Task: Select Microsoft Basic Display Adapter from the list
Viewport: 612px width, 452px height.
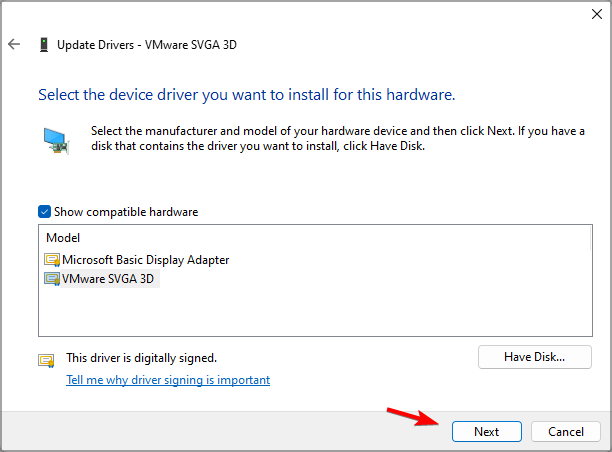Action: click(x=145, y=260)
